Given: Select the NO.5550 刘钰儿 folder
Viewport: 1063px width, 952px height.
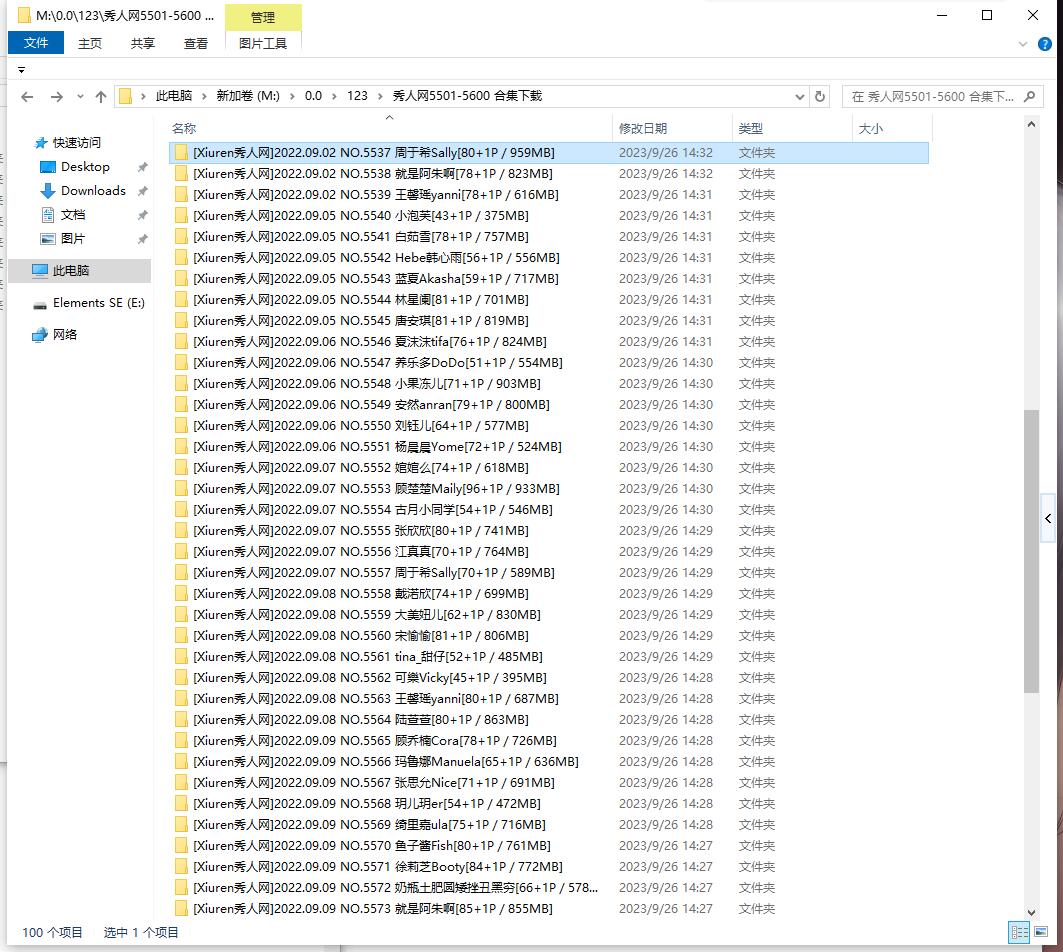Looking at the screenshot, I should [x=360, y=426].
